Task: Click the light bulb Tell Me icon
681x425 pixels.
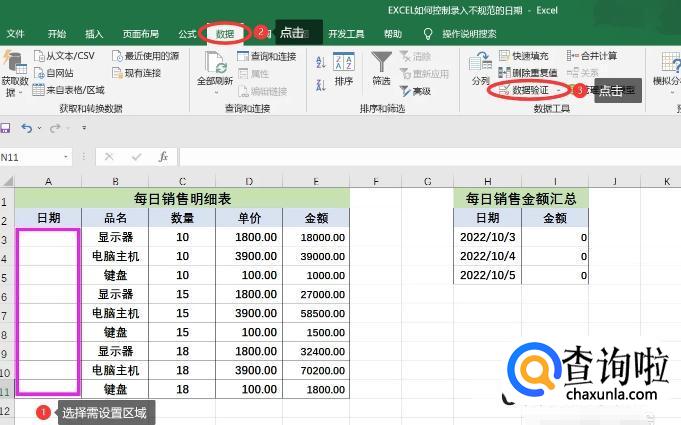Action: (x=428, y=34)
